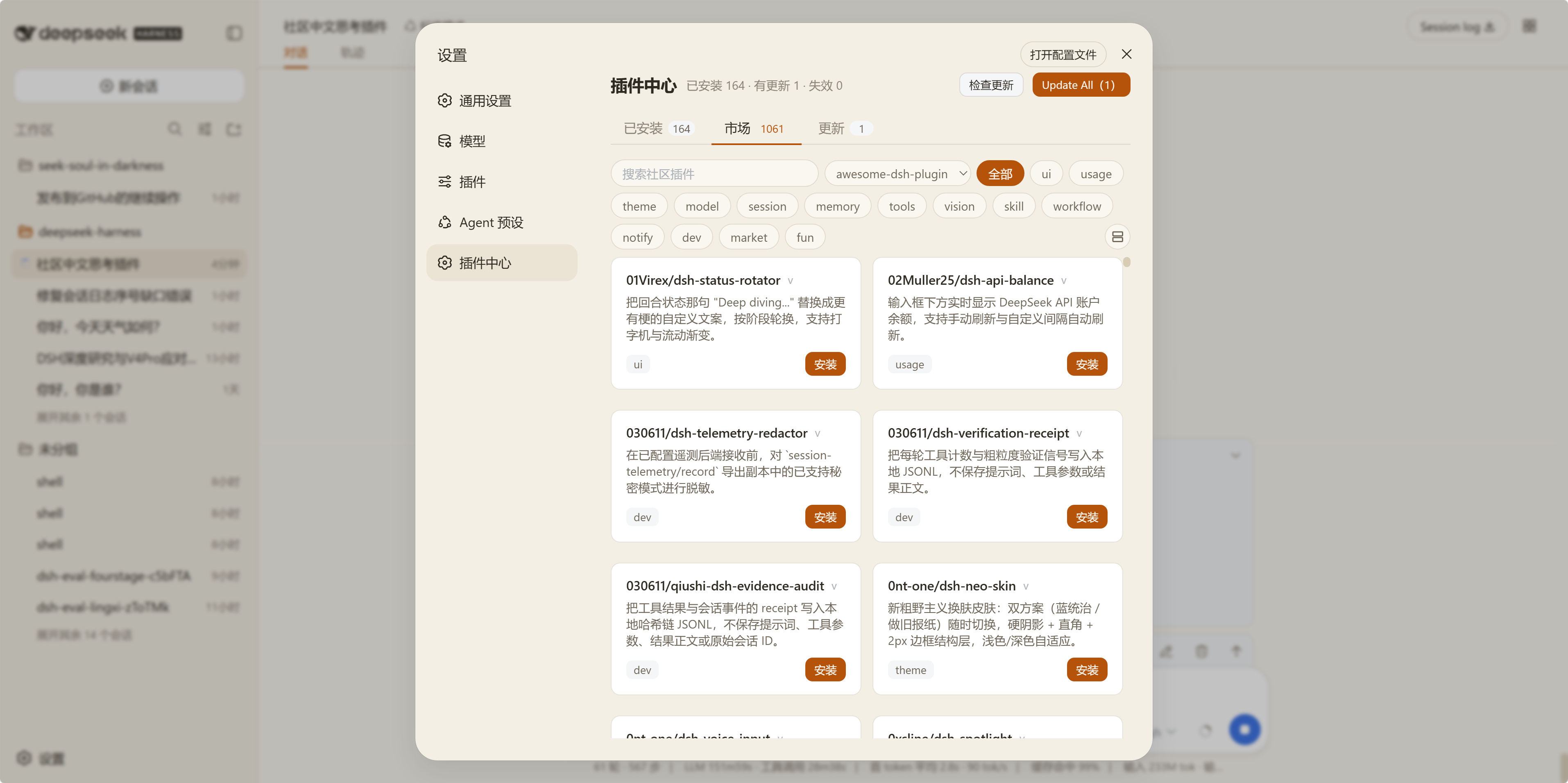
Task: Expand the version chevron of 0nt-one/dsh-neo-skin
Action: click(1026, 586)
